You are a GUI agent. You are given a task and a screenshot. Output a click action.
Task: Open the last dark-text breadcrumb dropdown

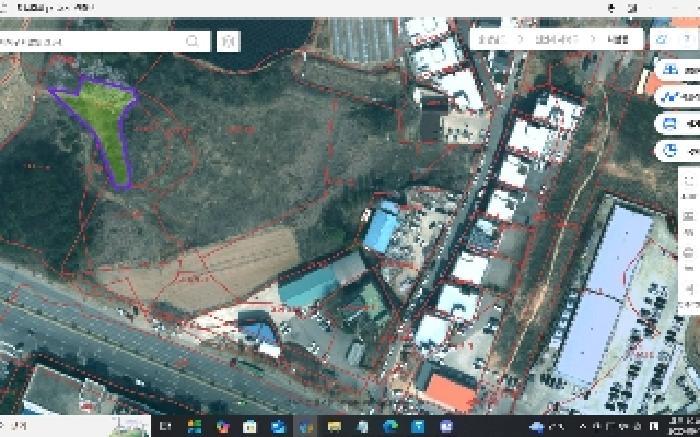tap(619, 39)
